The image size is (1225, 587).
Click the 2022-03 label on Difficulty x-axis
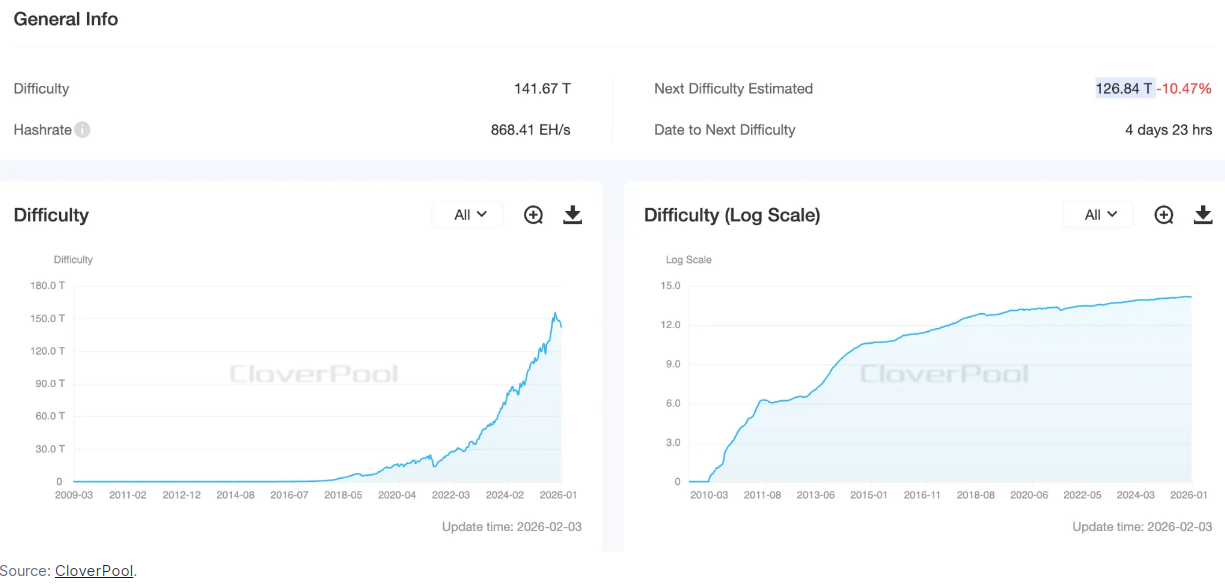[450, 495]
